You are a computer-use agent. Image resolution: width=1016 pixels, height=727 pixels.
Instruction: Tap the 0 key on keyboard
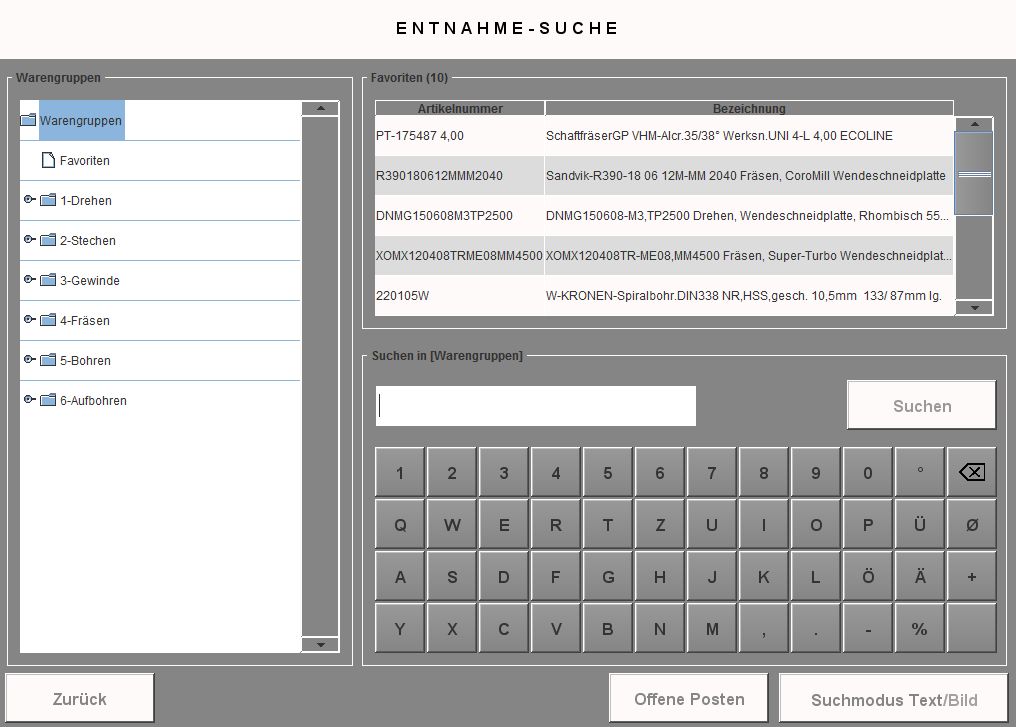point(868,472)
